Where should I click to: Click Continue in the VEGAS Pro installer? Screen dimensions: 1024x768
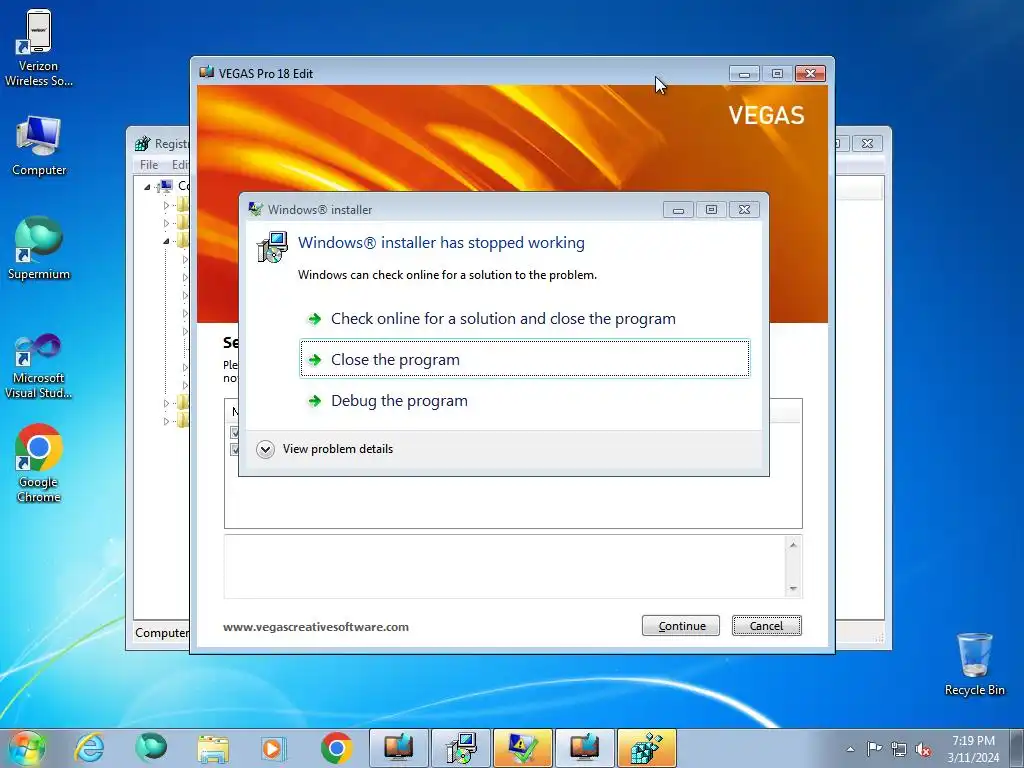680,626
